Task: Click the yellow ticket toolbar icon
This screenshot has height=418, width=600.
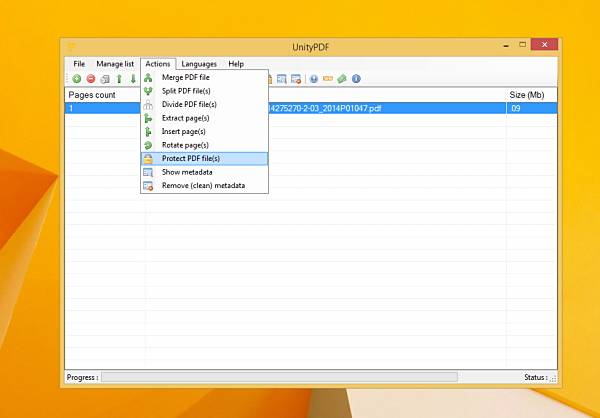Action: (x=328, y=79)
